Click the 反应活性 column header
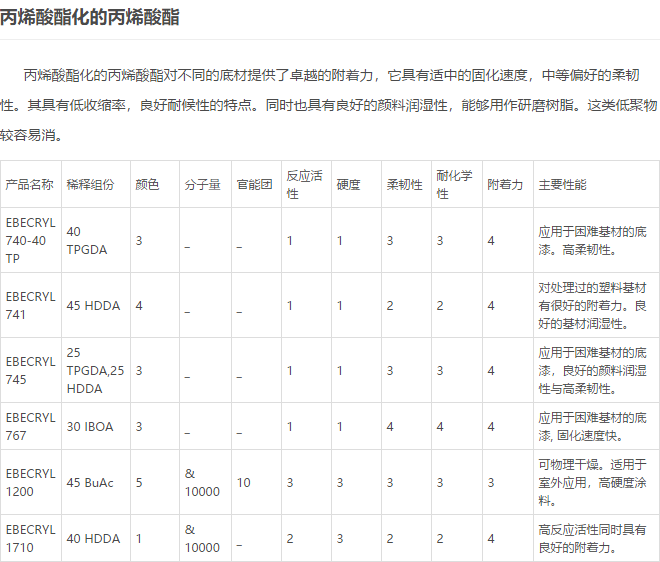Screen dimensions: 660x562 (304, 184)
